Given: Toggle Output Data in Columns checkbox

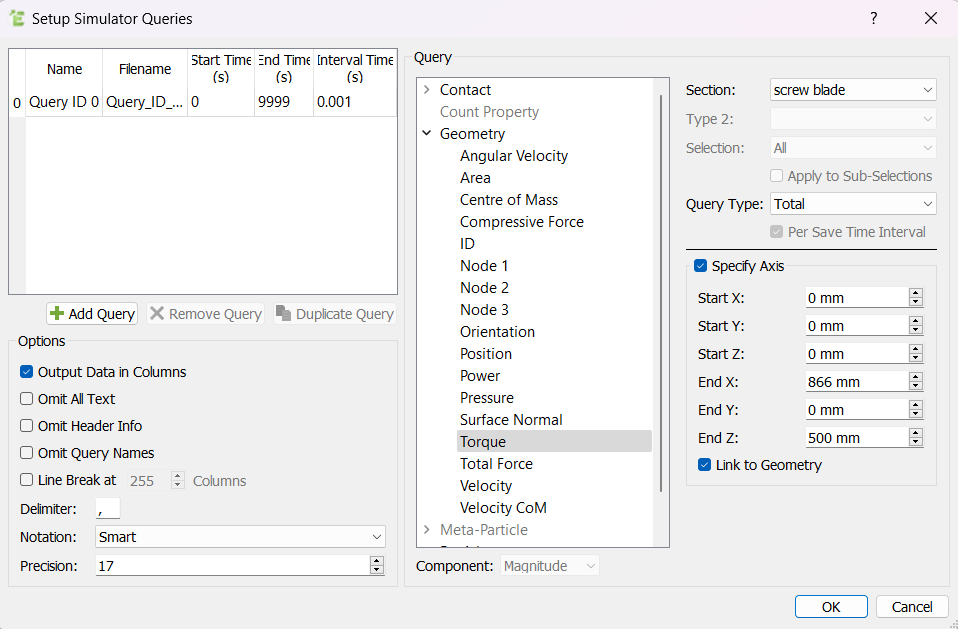Looking at the screenshot, I should (27, 372).
